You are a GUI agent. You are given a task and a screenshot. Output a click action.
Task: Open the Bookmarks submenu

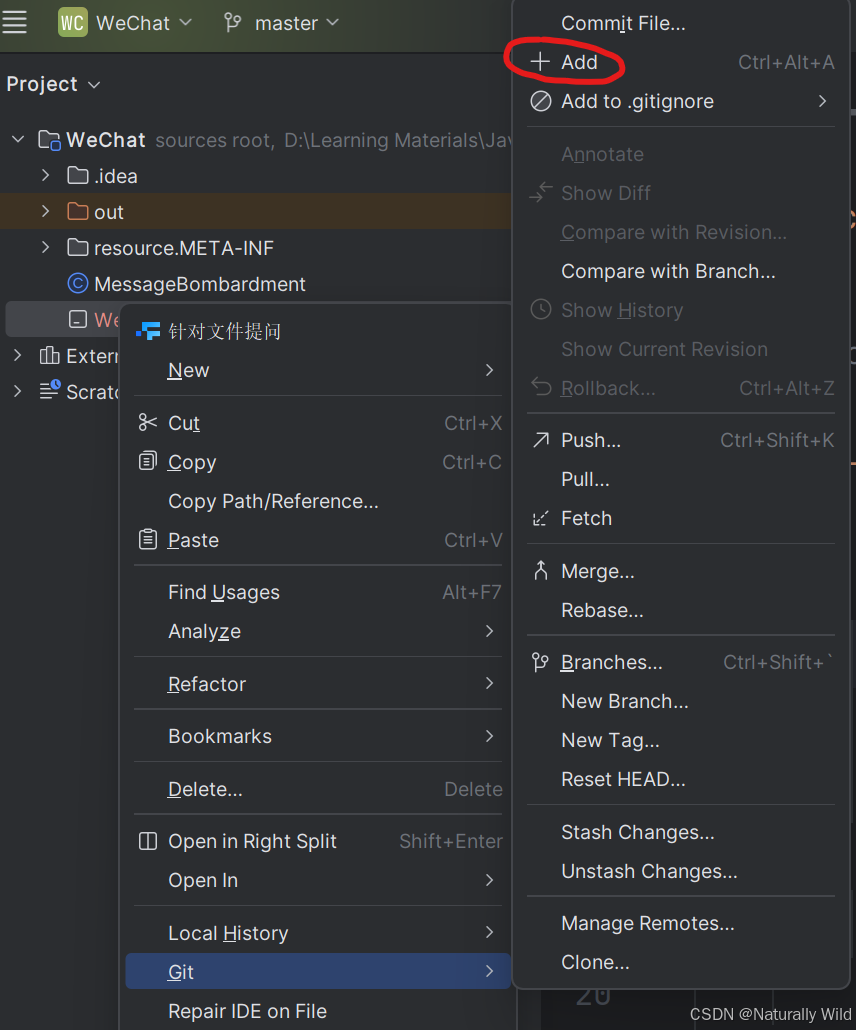pyautogui.click(x=318, y=736)
